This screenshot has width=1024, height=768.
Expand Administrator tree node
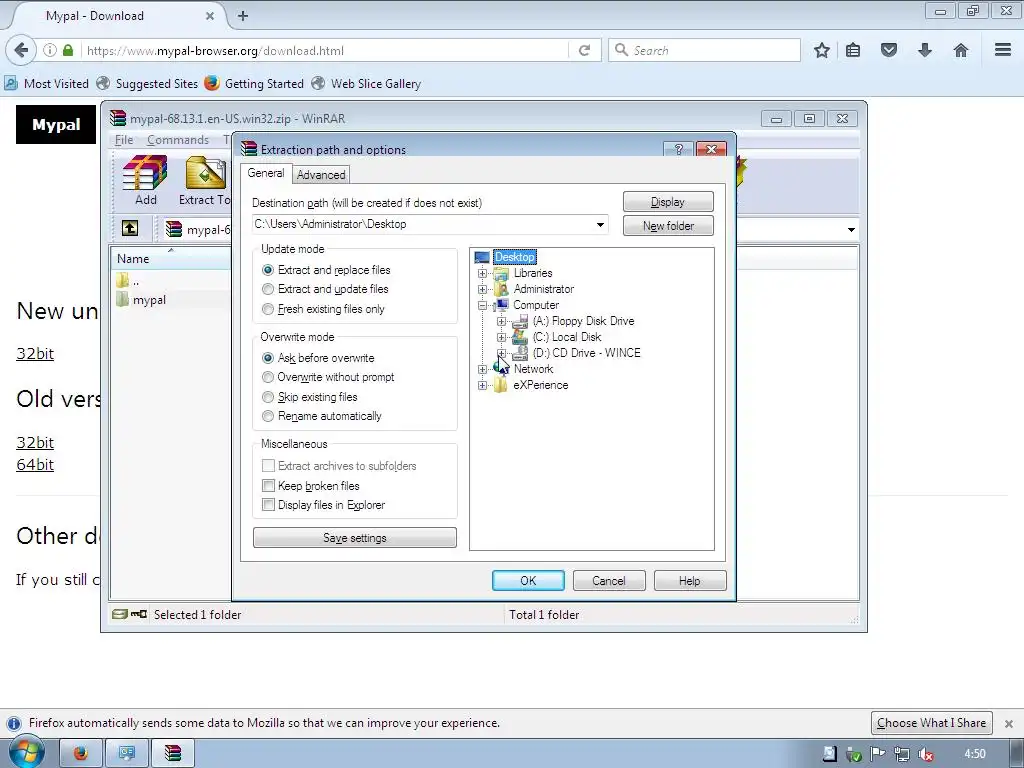click(482, 289)
